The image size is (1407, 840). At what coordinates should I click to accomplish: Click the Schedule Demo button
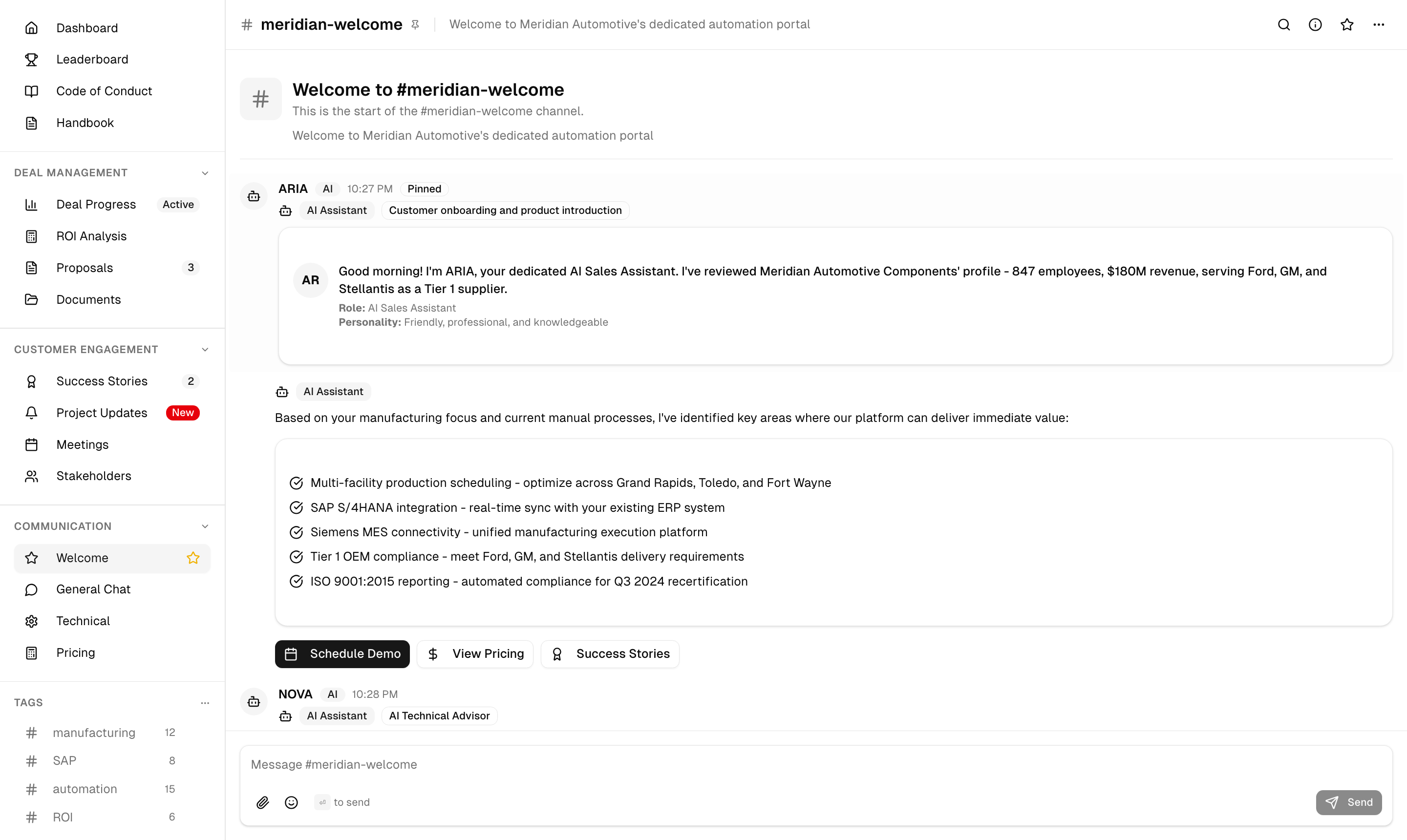pyautogui.click(x=342, y=654)
